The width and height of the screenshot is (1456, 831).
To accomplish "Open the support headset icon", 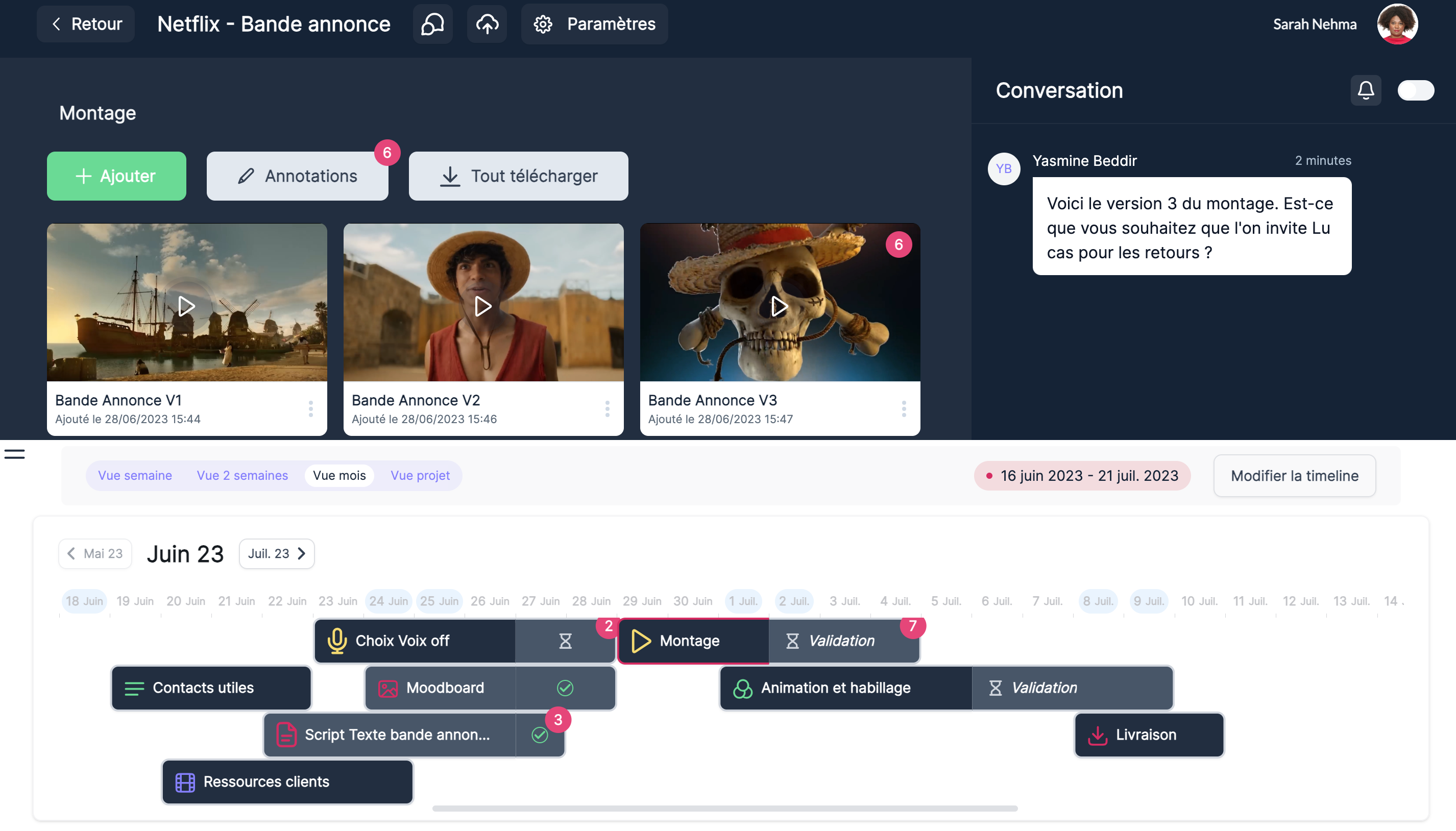I will tap(432, 24).
